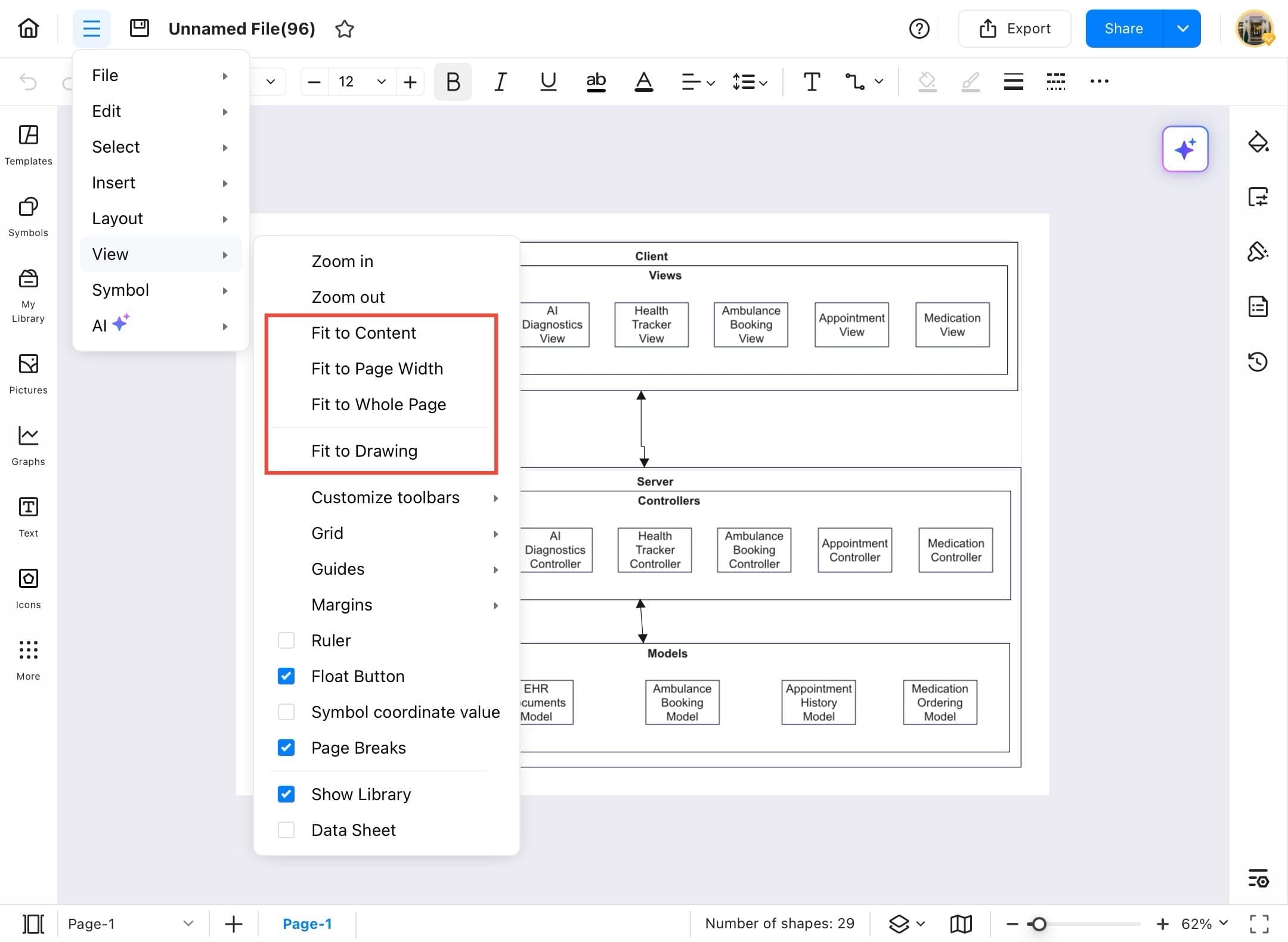Select the Graphs panel
This screenshot has width=1288, height=942.
pyautogui.click(x=27, y=444)
